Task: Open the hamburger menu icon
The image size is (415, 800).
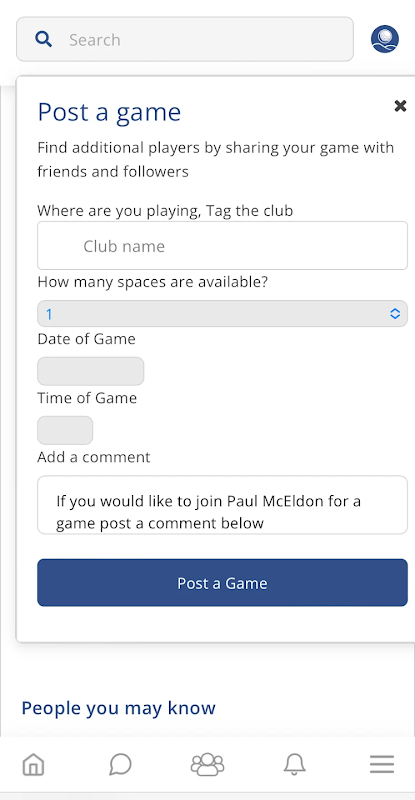Action: 382,764
